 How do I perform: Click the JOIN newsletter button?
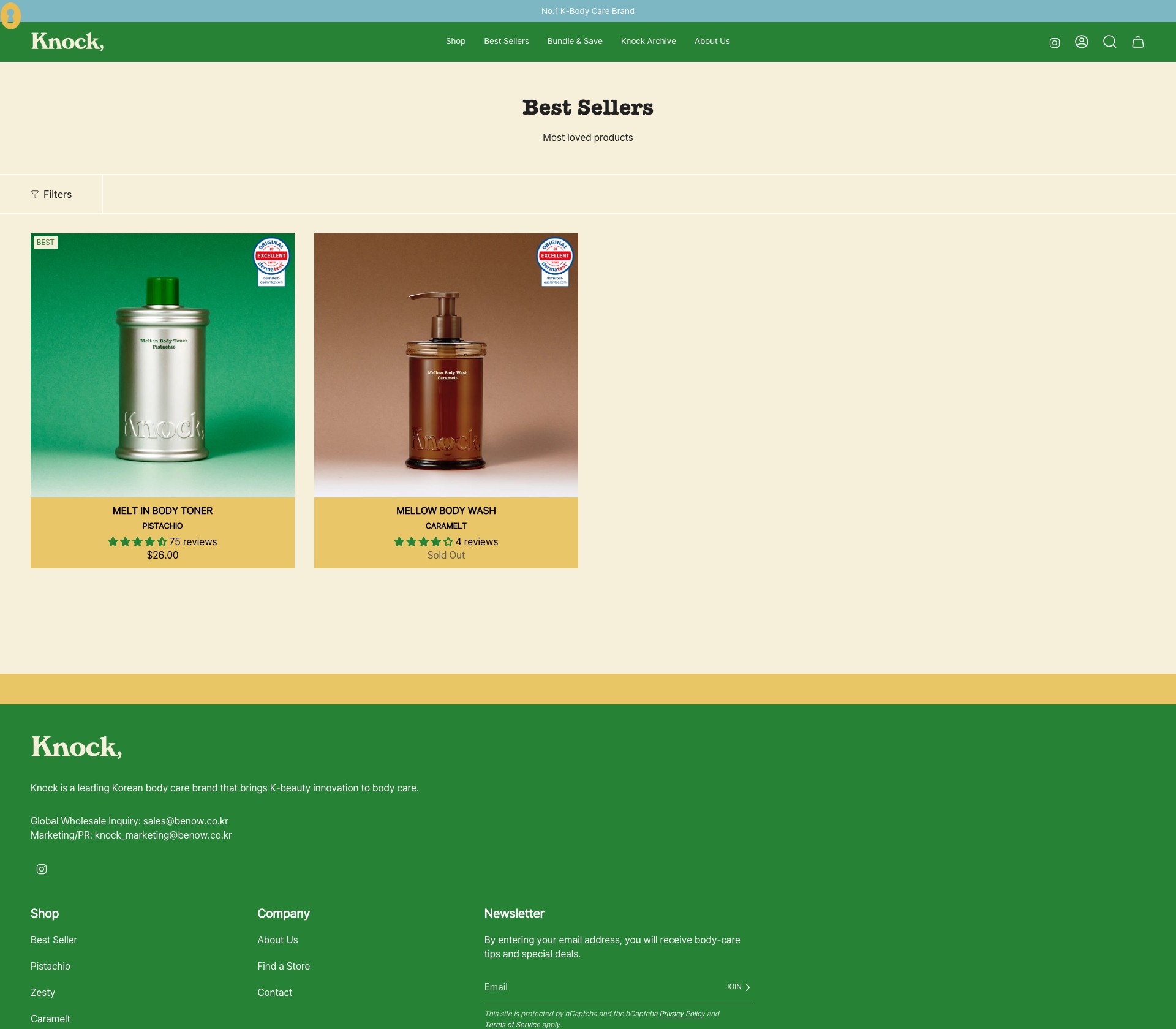point(738,987)
